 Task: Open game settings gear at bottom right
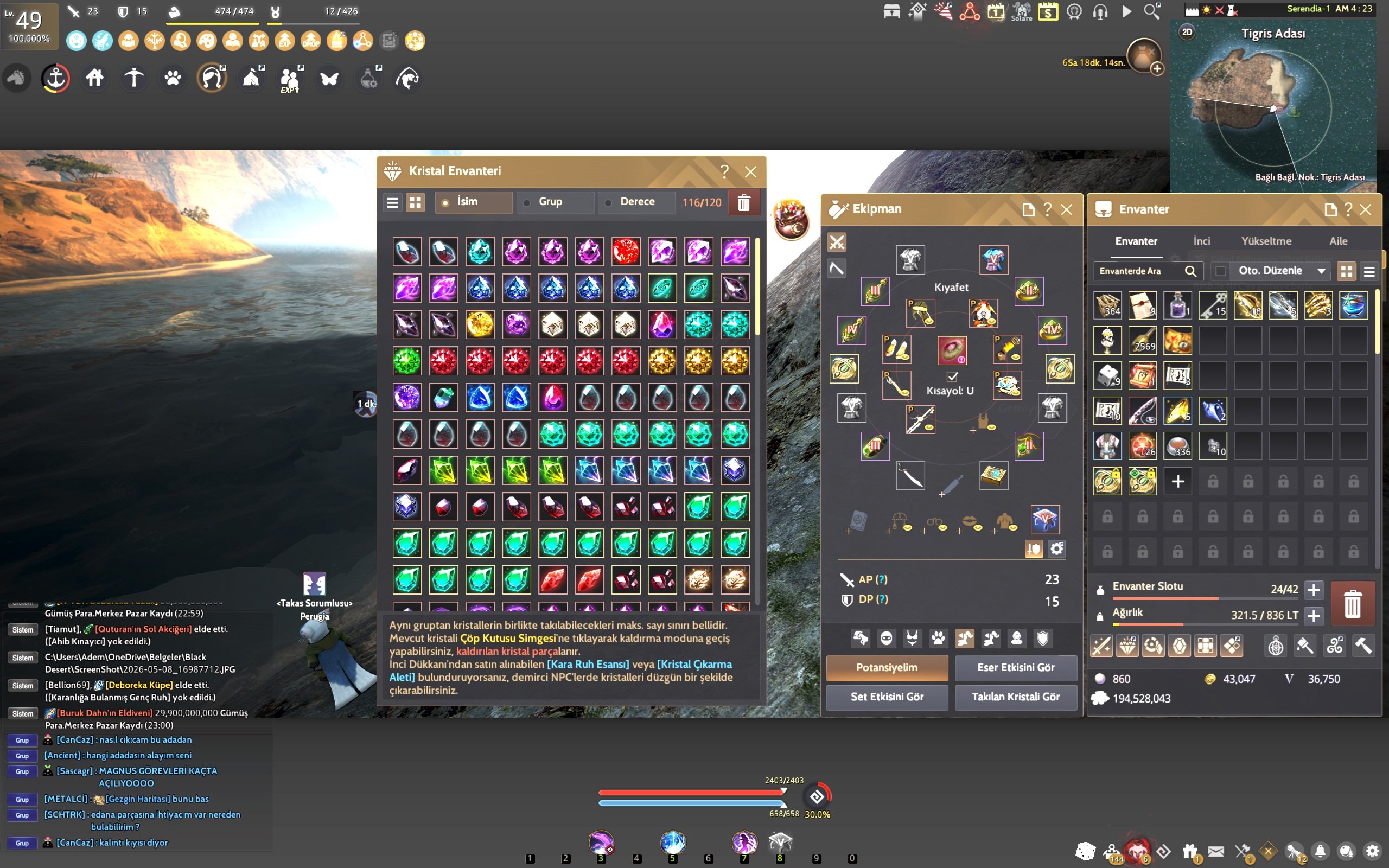[1372, 851]
